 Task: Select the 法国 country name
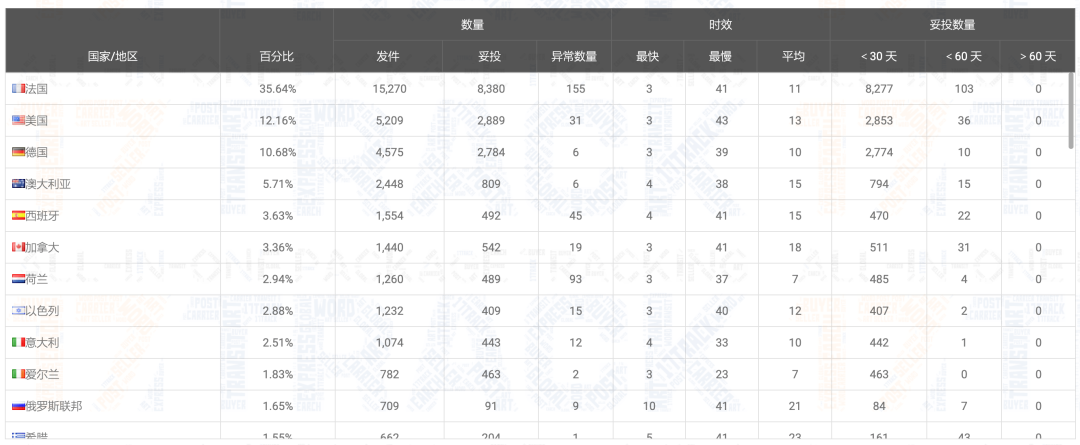[37, 88]
